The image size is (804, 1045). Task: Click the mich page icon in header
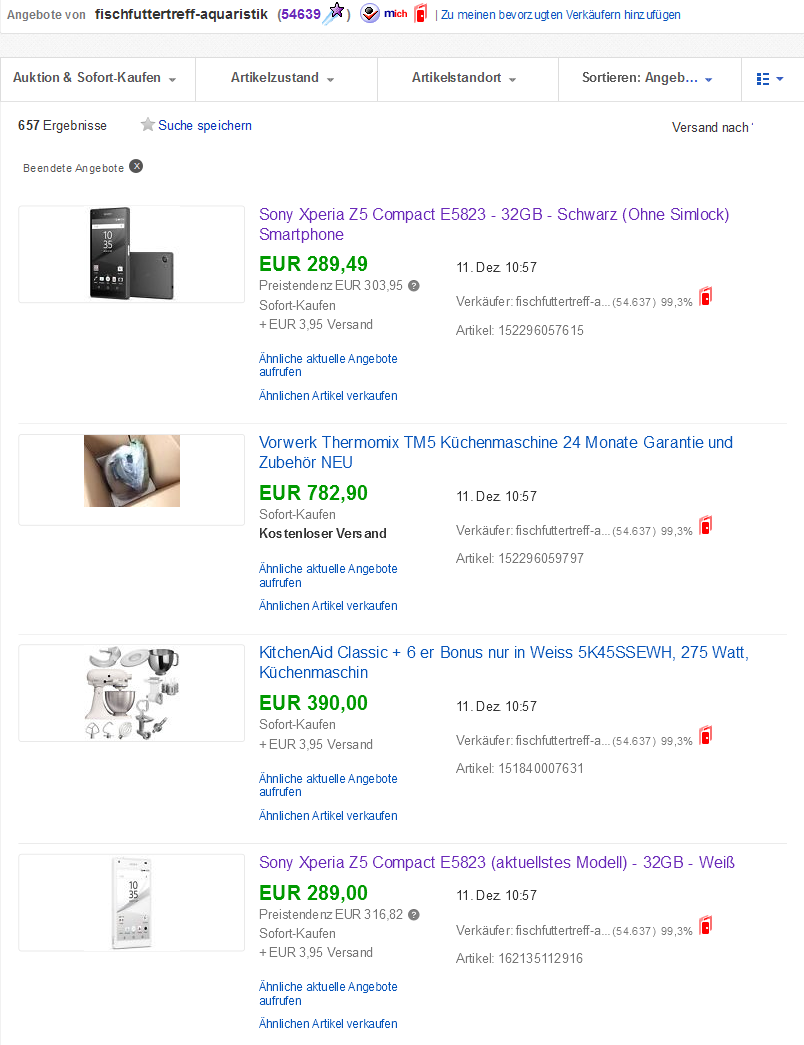[x=383, y=13]
